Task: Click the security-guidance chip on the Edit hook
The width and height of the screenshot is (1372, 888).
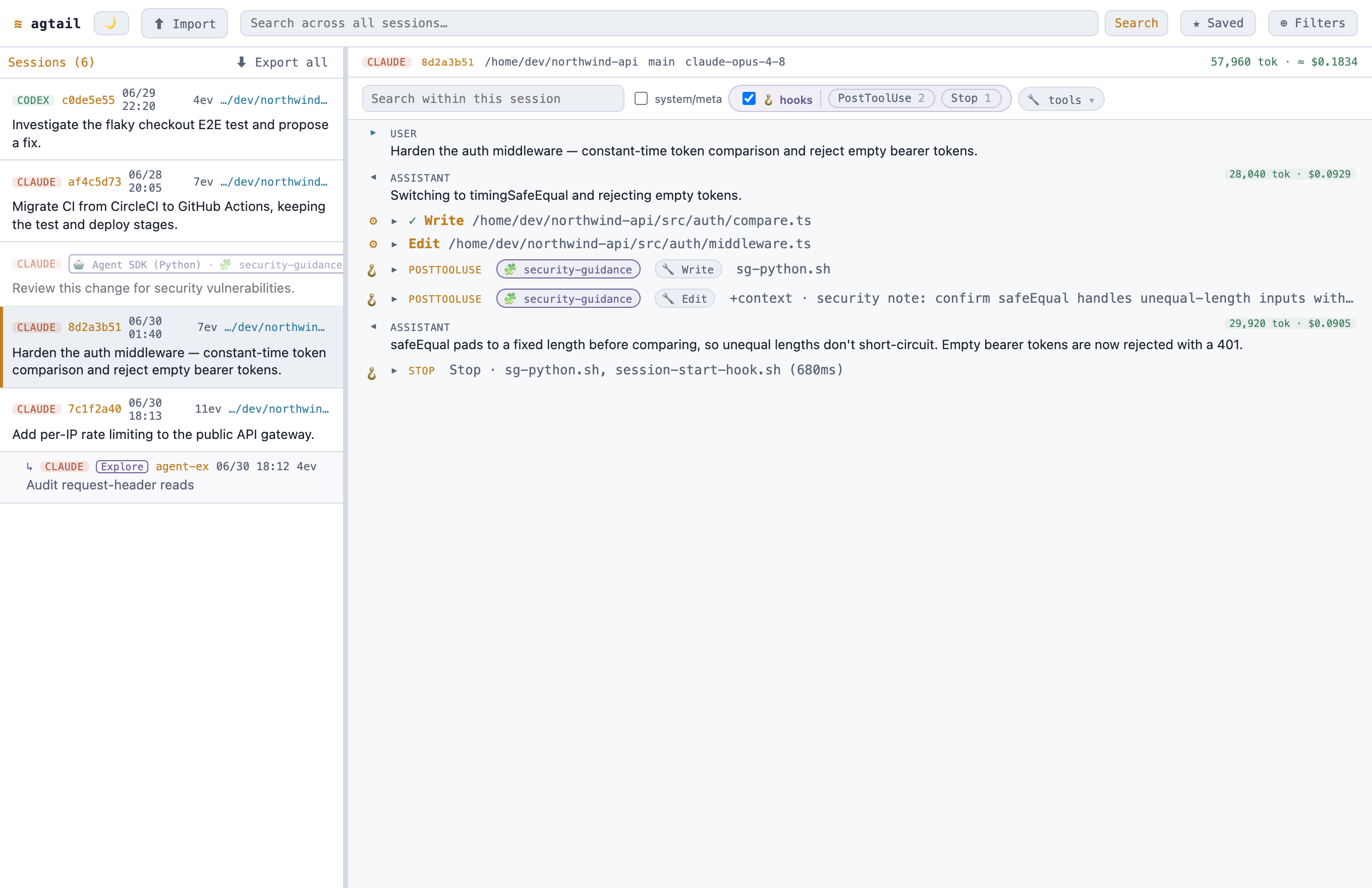Action: (x=568, y=299)
